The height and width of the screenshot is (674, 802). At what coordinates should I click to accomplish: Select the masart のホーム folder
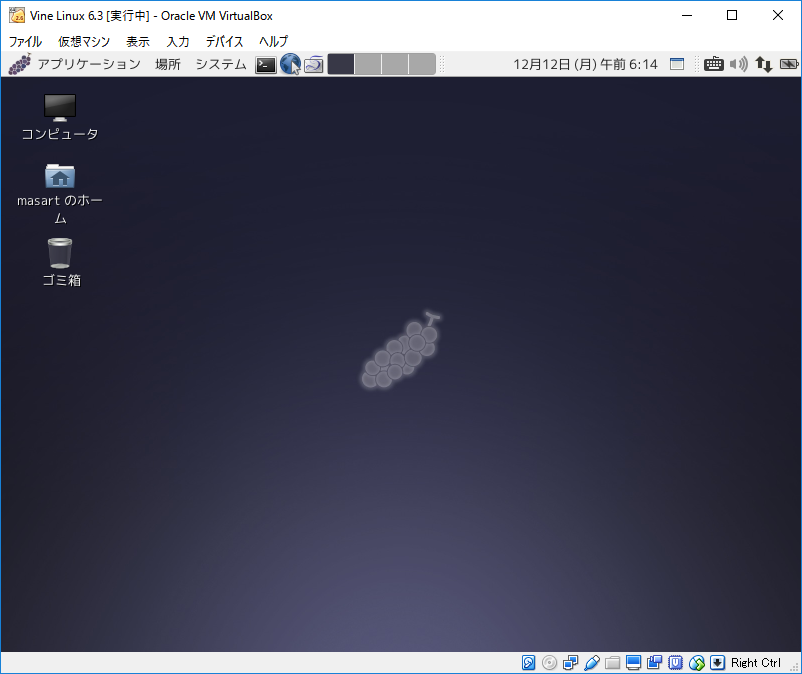click(x=60, y=177)
